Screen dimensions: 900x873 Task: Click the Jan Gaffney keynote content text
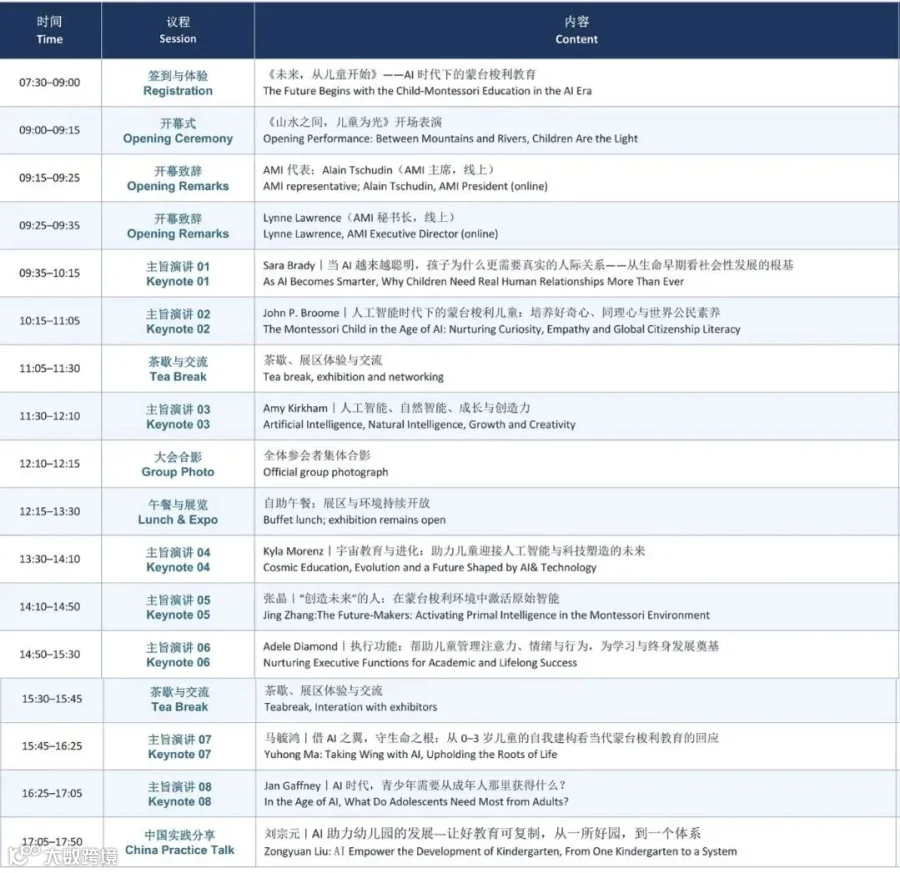(416, 793)
